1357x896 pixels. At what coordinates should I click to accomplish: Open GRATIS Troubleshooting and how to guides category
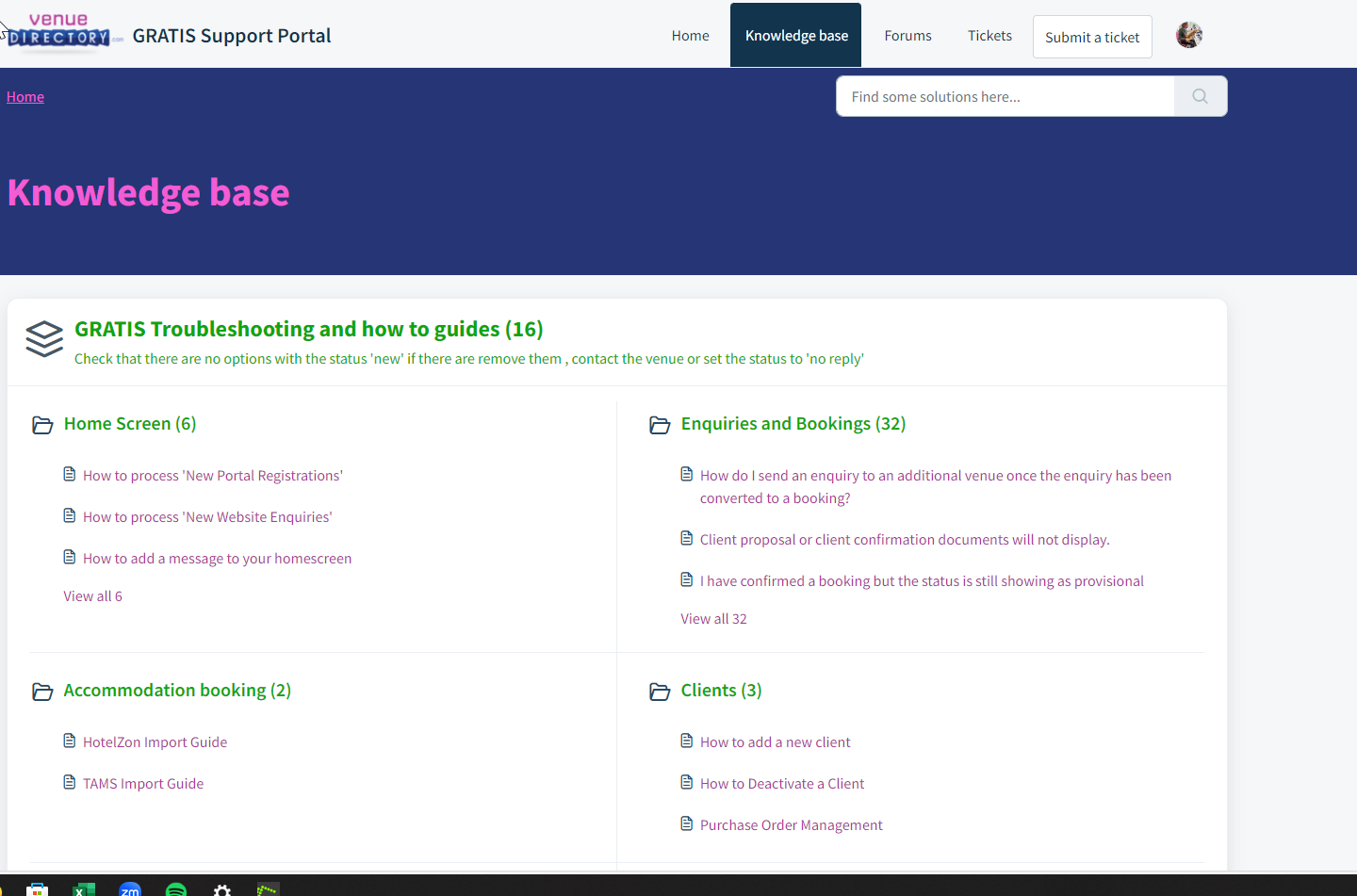(x=309, y=329)
